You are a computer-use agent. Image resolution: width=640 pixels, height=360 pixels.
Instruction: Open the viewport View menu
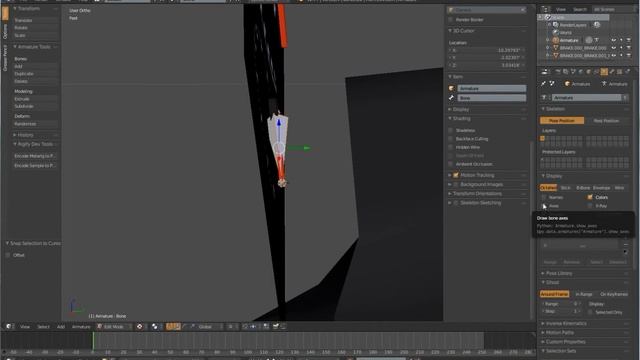click(x=25, y=327)
